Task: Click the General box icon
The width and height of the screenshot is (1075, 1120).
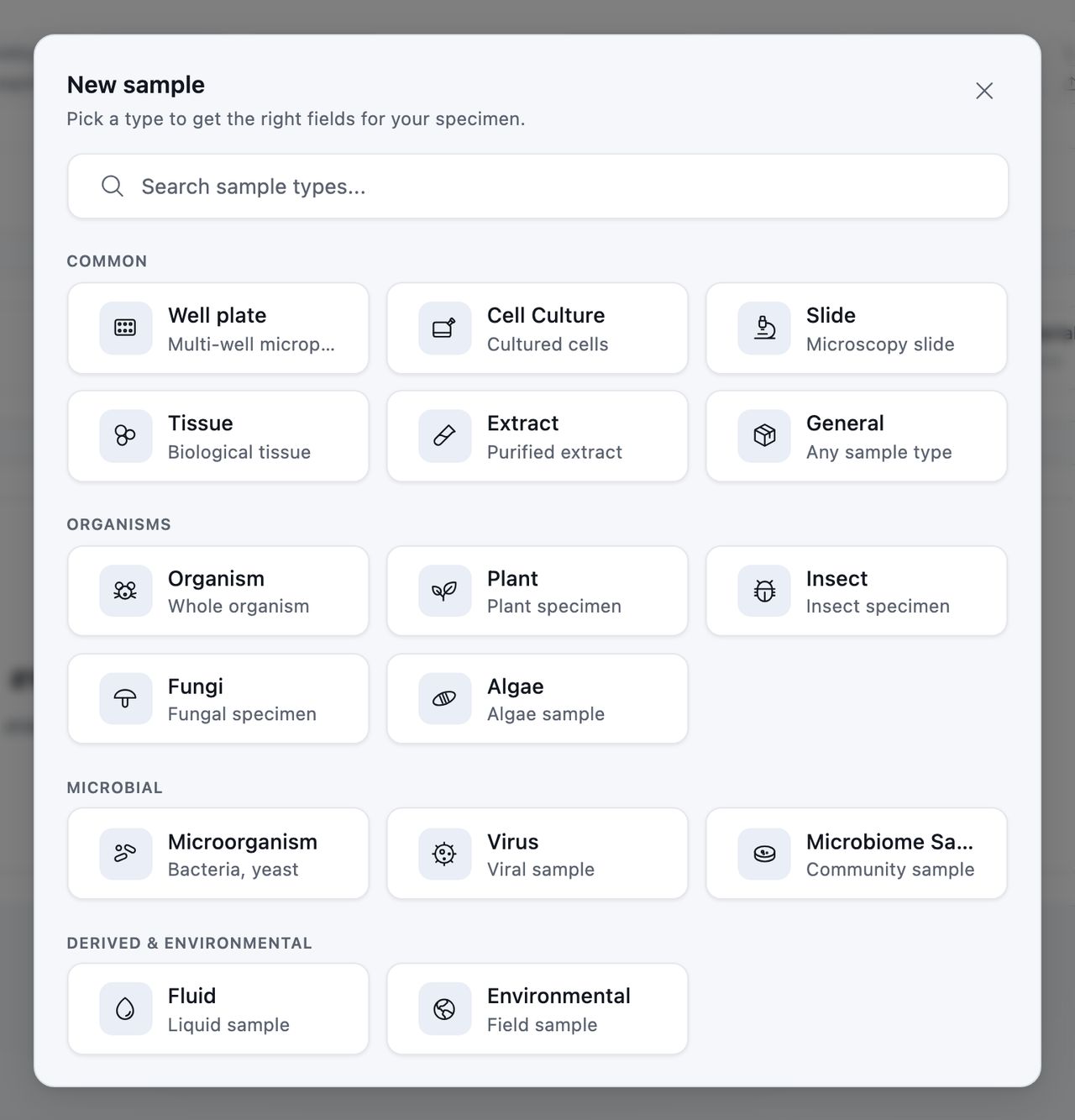Action: click(x=763, y=436)
